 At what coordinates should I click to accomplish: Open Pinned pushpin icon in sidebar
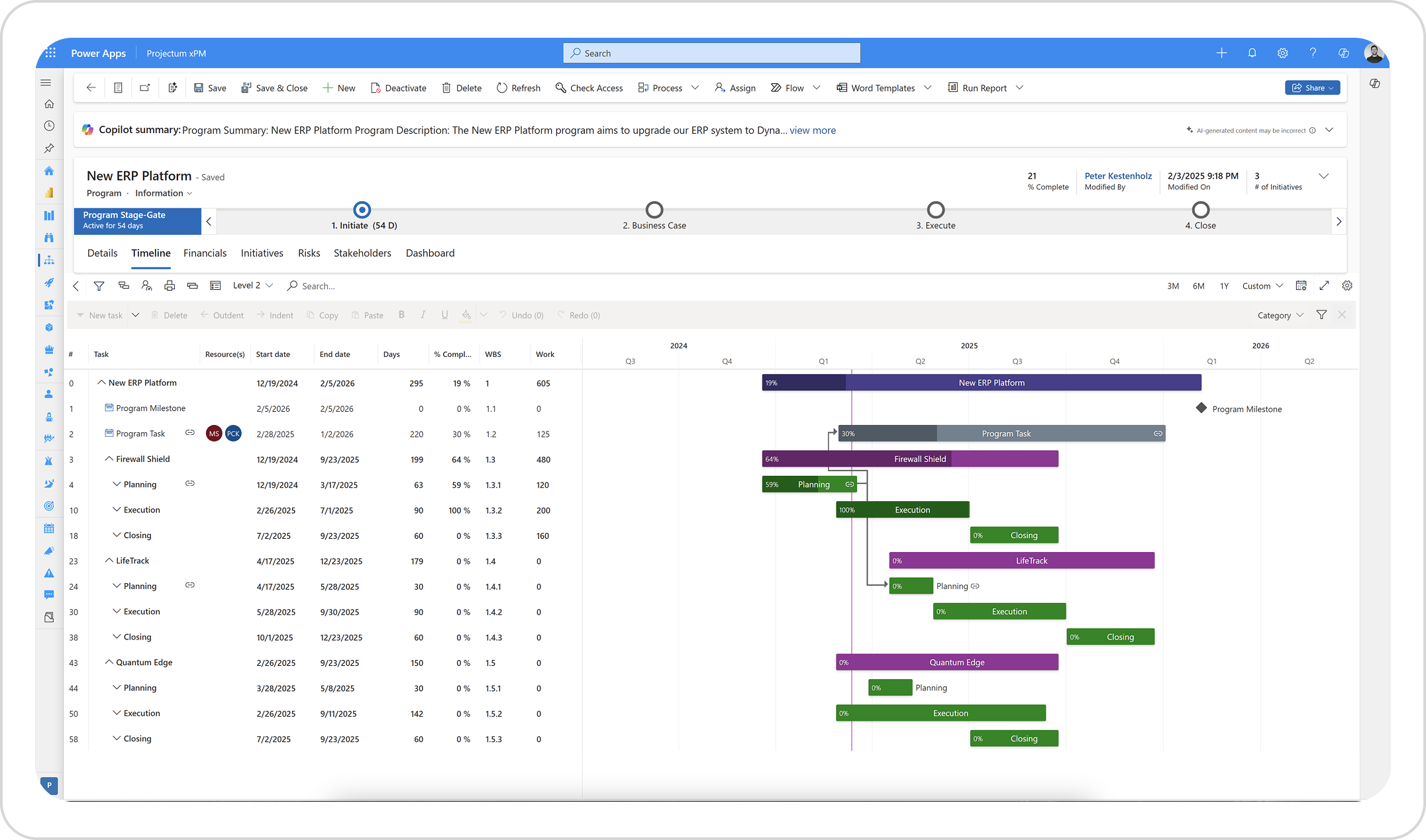point(49,148)
